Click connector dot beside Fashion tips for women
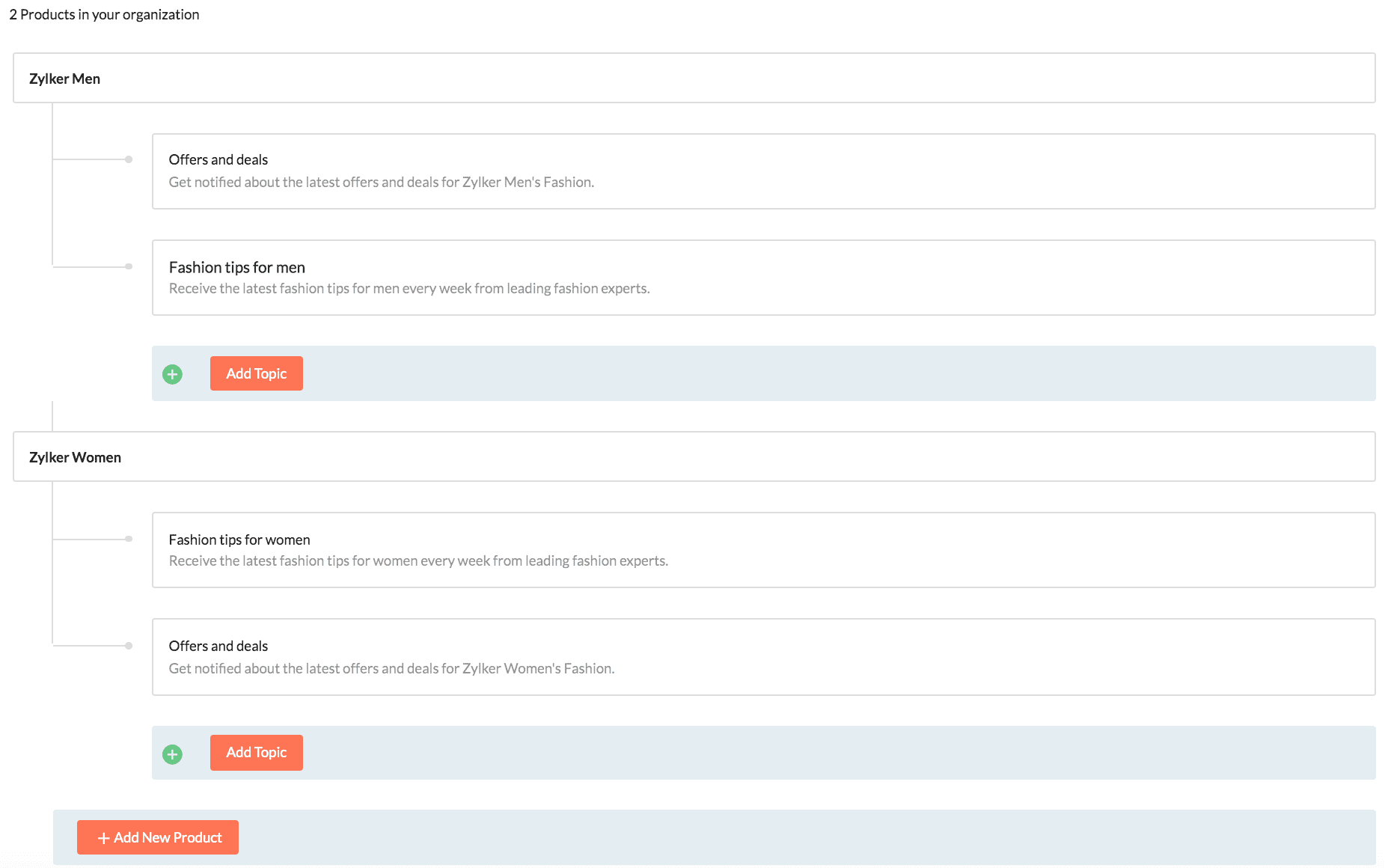Viewport: 1385px width, 868px height. pyautogui.click(x=129, y=539)
